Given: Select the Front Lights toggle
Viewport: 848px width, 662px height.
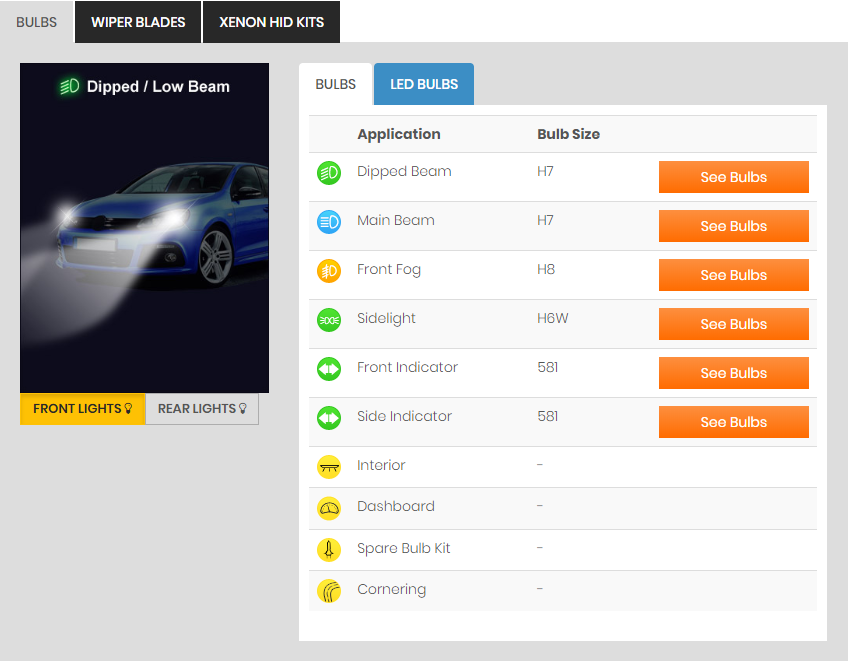Looking at the screenshot, I should 83,409.
